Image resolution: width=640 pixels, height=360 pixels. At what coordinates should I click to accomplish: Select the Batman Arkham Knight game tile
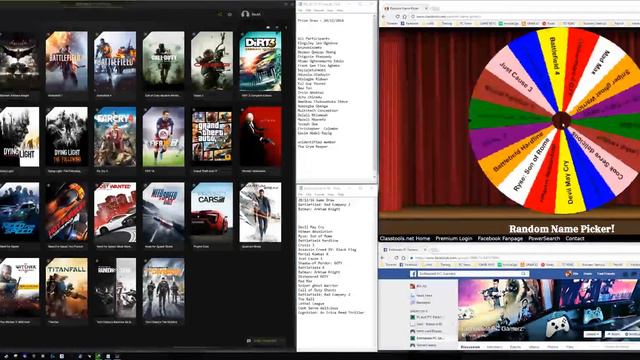[x=19, y=60]
